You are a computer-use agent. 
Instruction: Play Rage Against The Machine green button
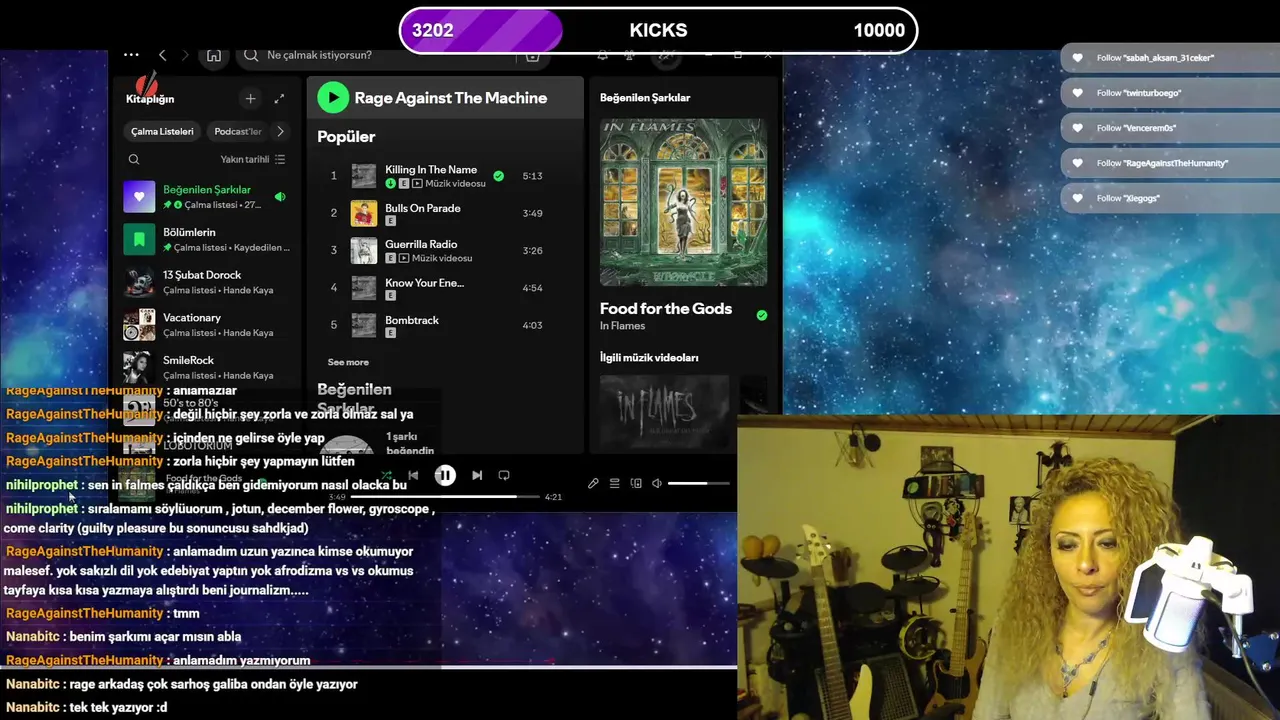[333, 97]
